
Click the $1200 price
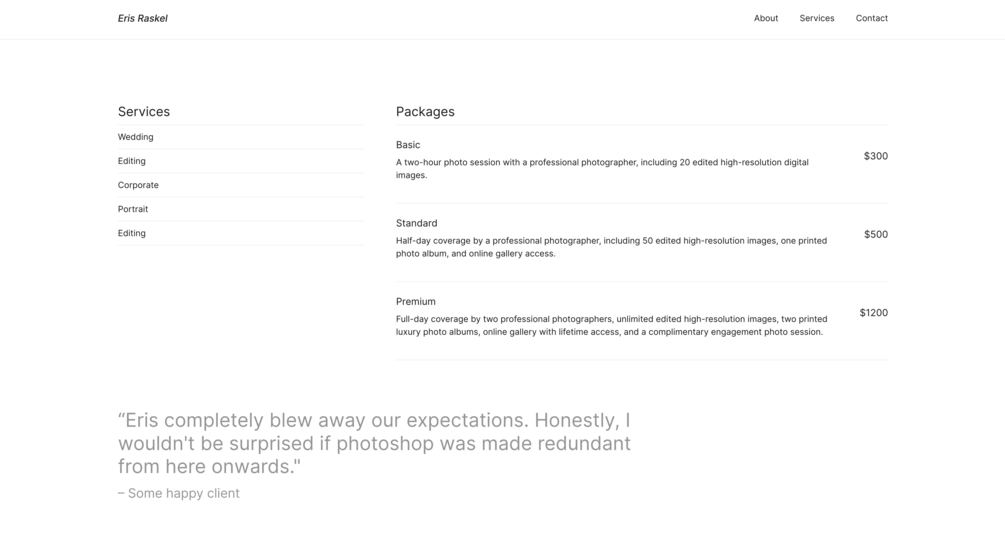point(873,313)
